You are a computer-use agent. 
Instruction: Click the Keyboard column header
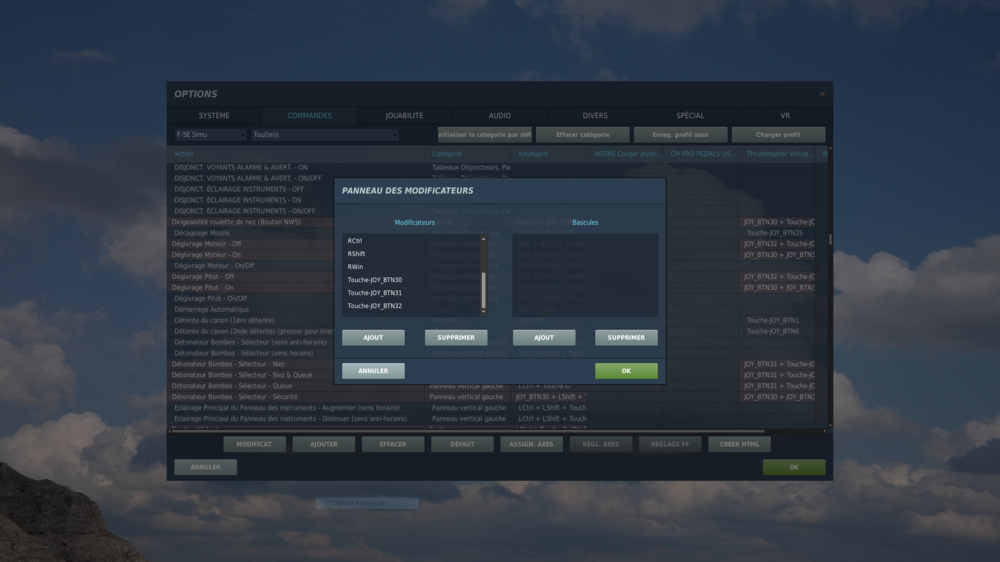(x=550, y=154)
